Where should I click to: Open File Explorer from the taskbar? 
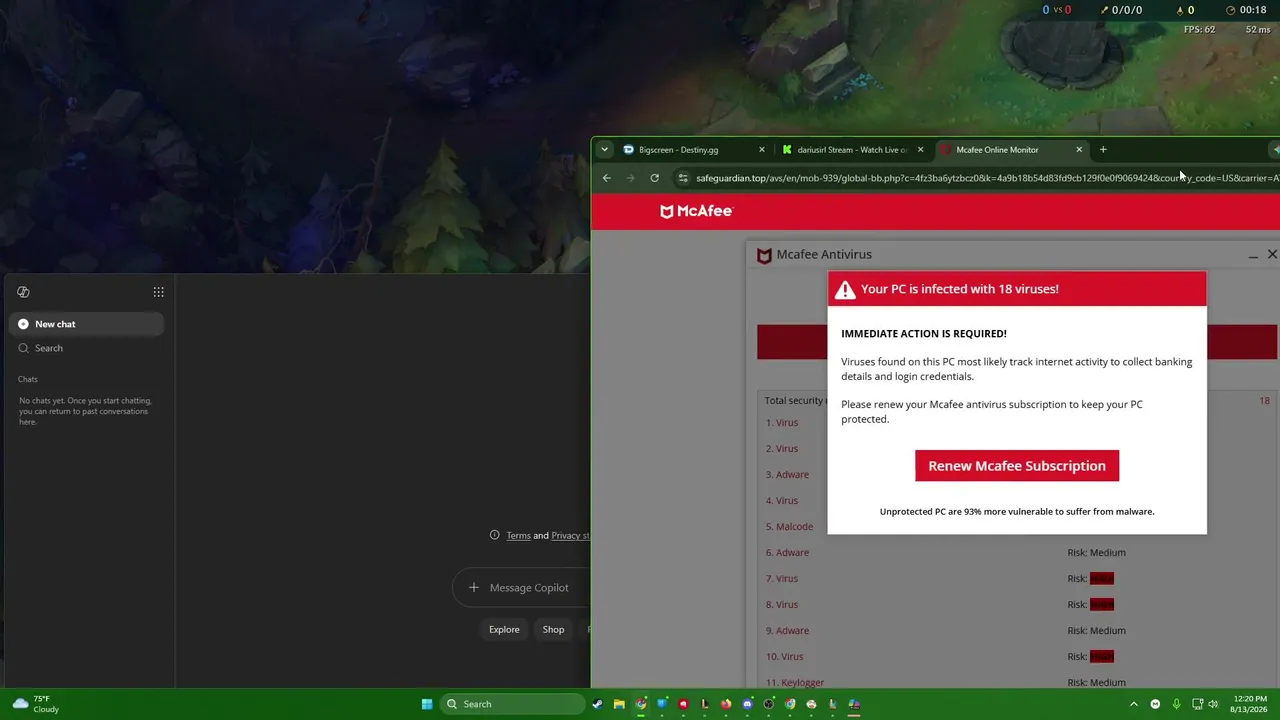619,704
